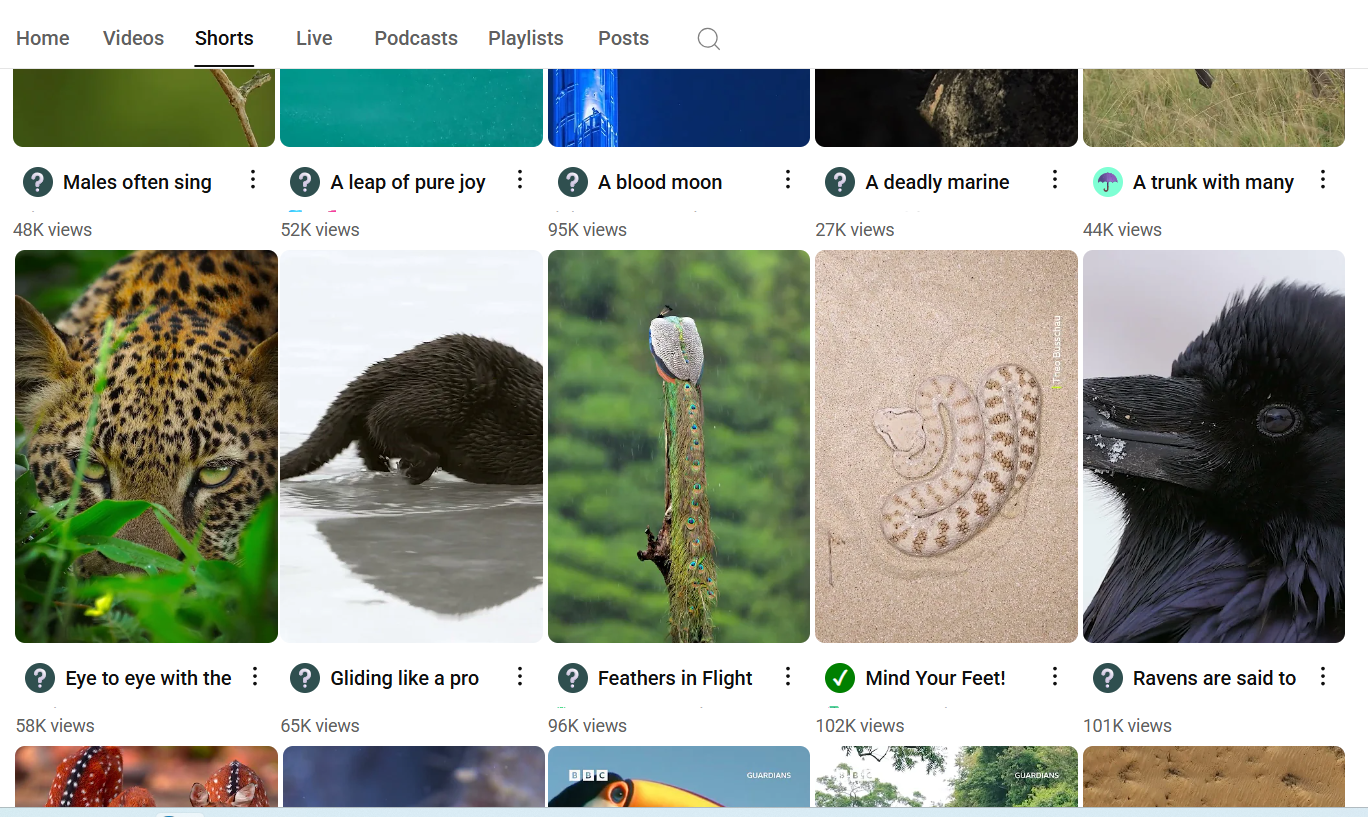
Task: Click the more options icon for 'Eye to eye with the'
Action: [255, 677]
